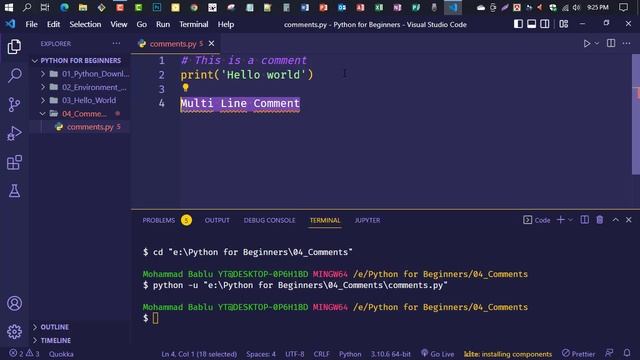Open editor More Actions ellipsis
The height and width of the screenshot is (360, 640).
(x=626, y=43)
